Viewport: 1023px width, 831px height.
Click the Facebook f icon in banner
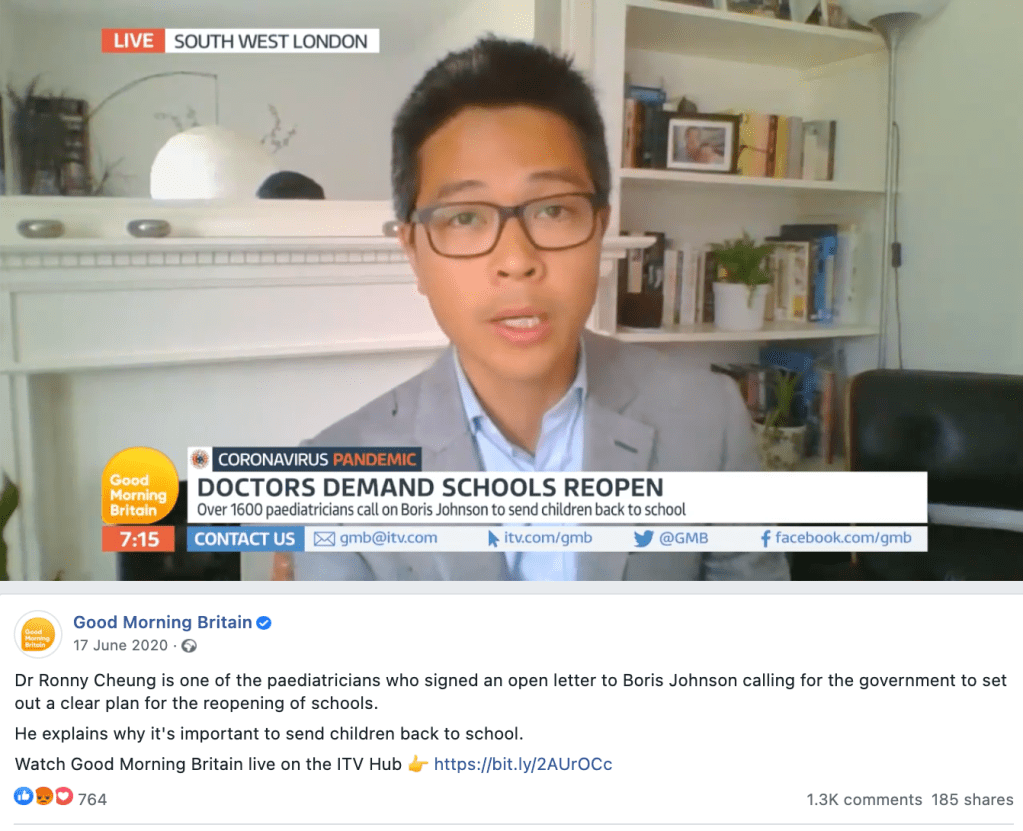click(765, 539)
